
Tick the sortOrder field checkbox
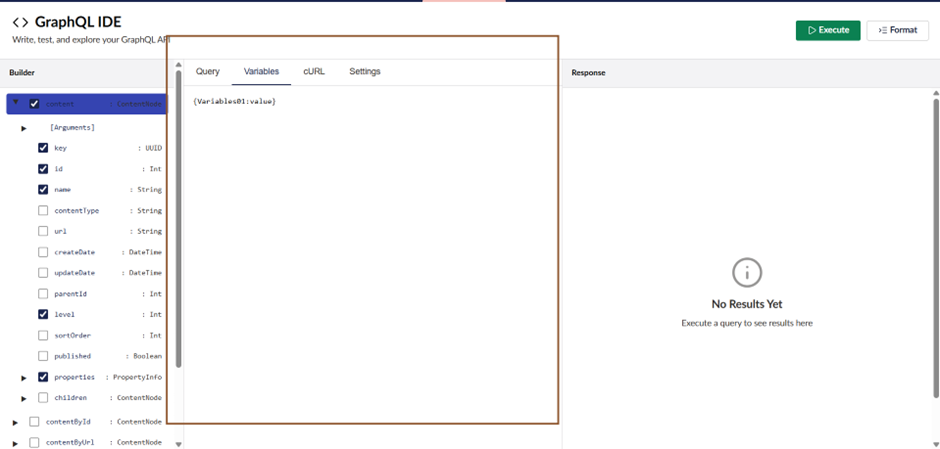43,335
